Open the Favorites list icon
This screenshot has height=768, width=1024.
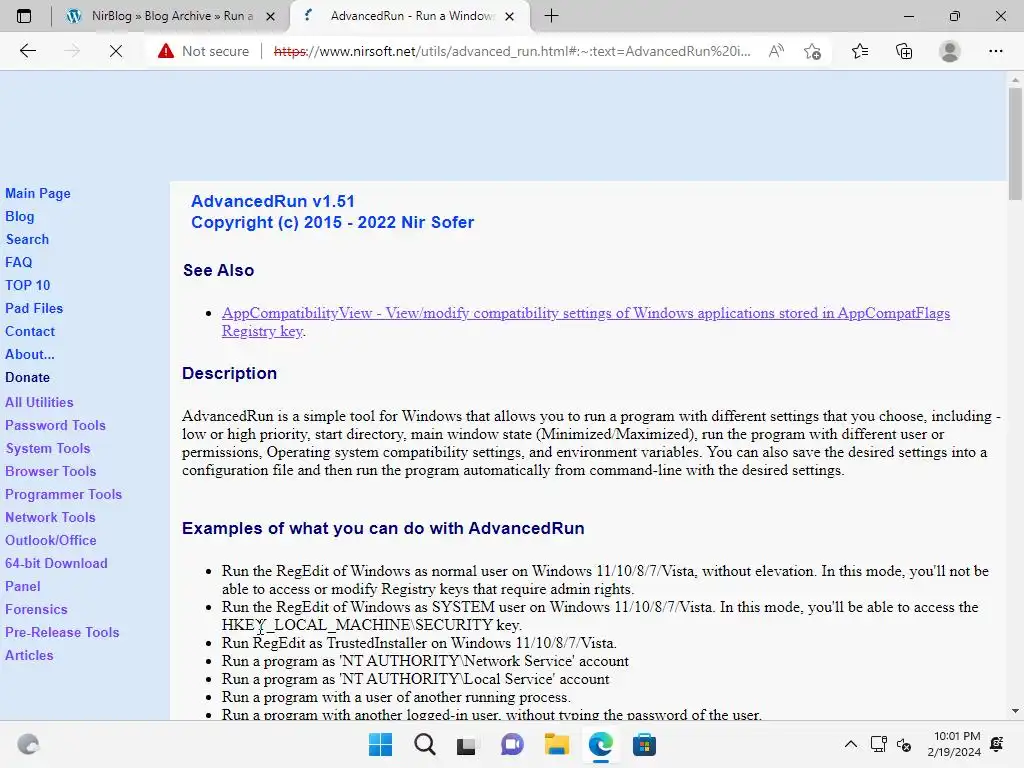click(860, 51)
